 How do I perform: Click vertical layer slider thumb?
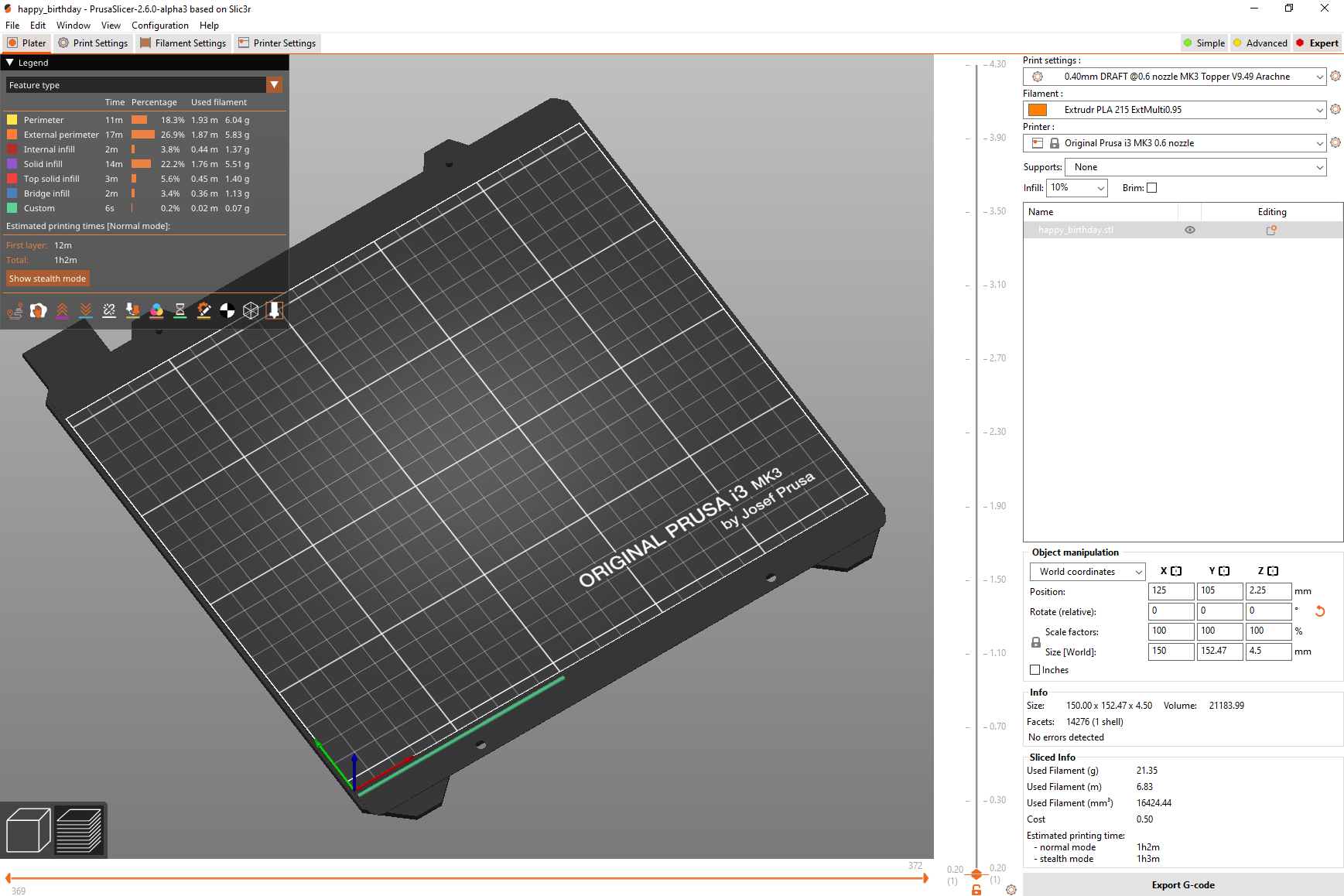click(x=976, y=874)
